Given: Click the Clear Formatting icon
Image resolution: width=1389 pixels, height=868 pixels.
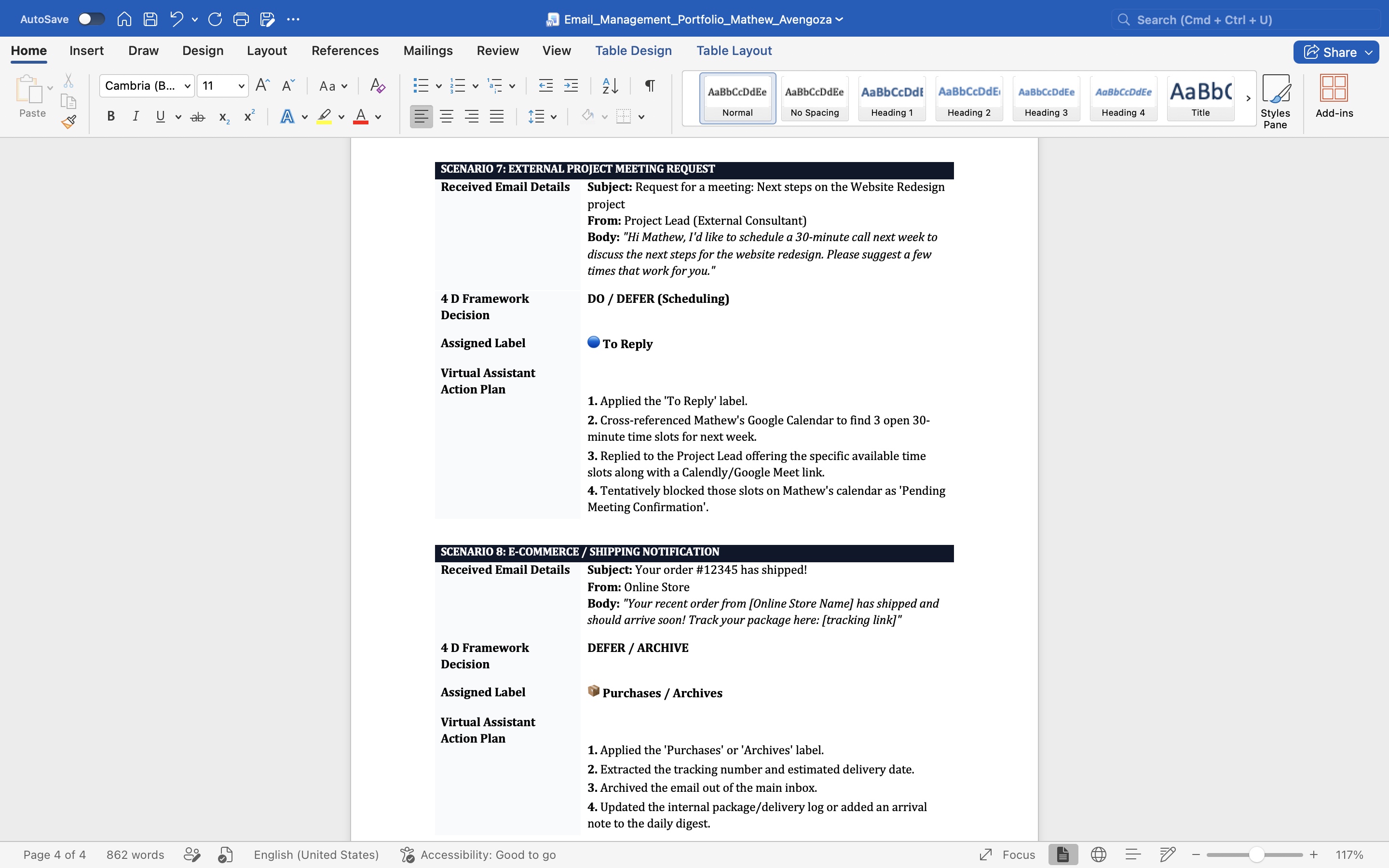Looking at the screenshot, I should (x=377, y=85).
